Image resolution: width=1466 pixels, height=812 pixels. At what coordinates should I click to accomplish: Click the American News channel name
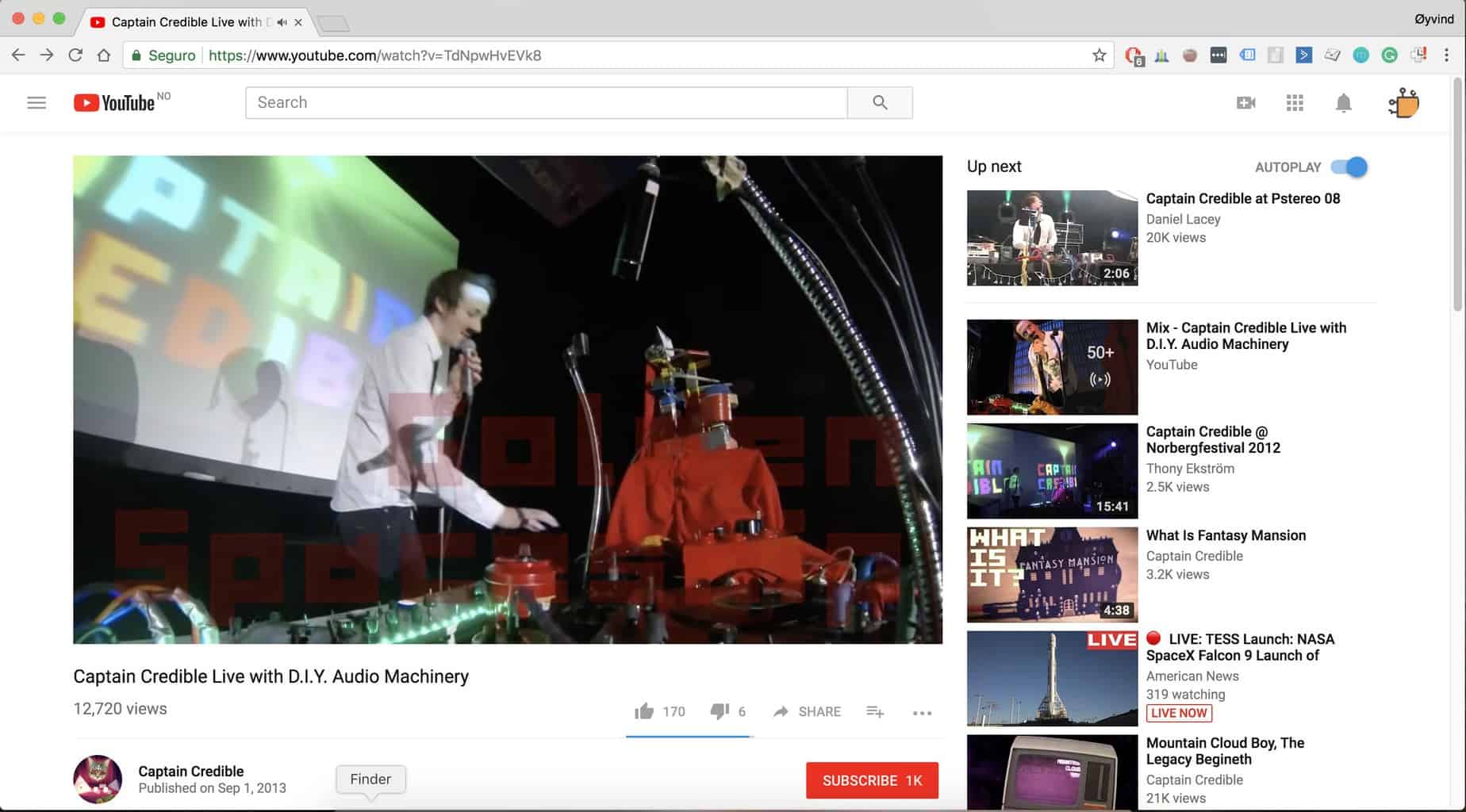pos(1192,676)
